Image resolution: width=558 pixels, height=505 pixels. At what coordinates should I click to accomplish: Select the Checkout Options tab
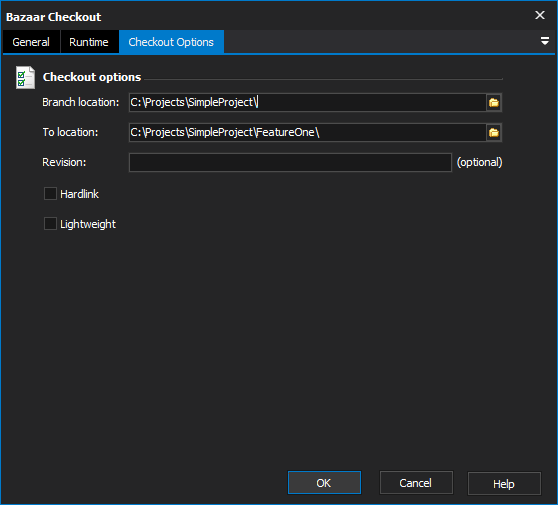point(171,42)
